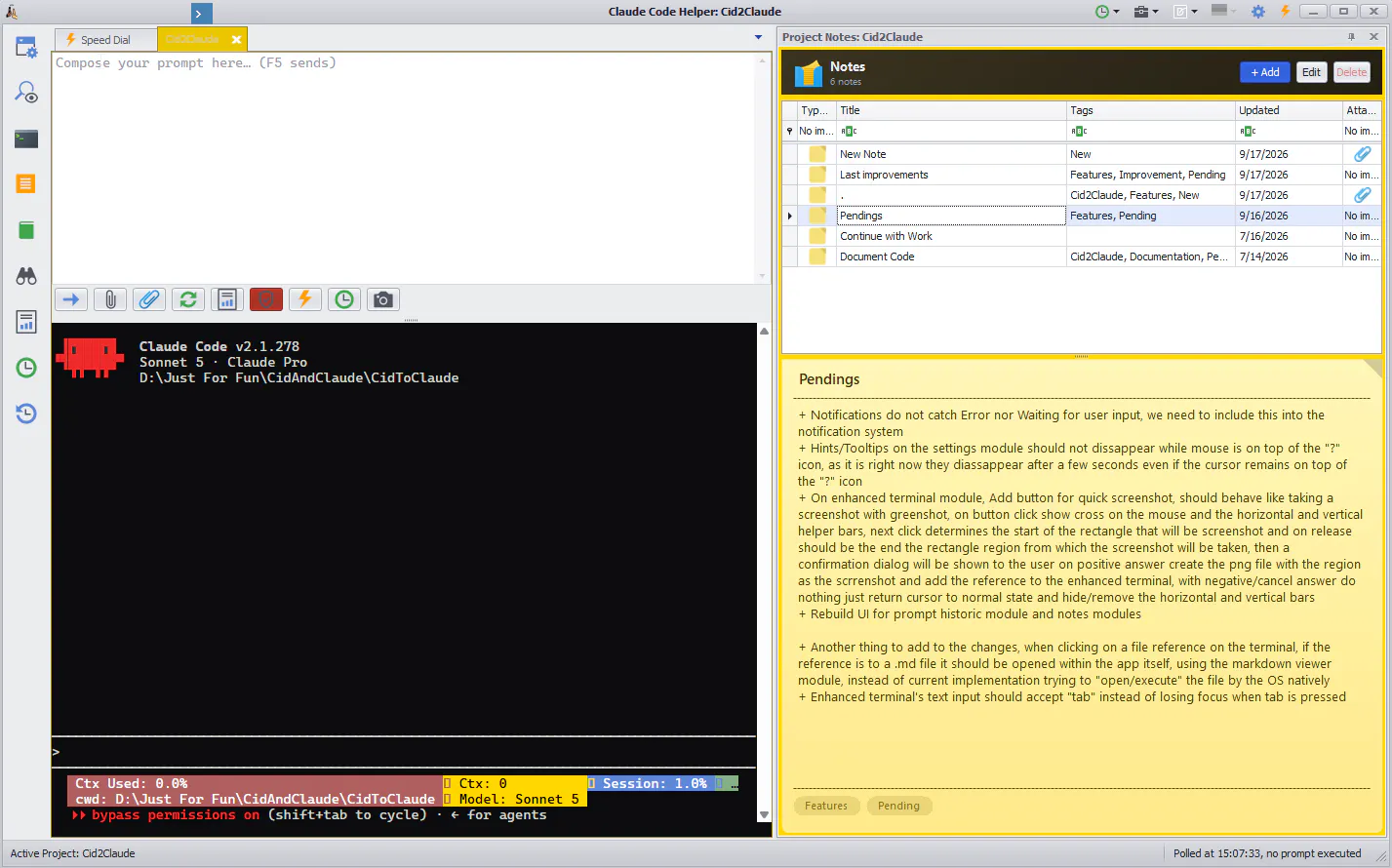Click the usage report chart toolbar button
The height and width of the screenshot is (868, 1392).
click(x=227, y=299)
